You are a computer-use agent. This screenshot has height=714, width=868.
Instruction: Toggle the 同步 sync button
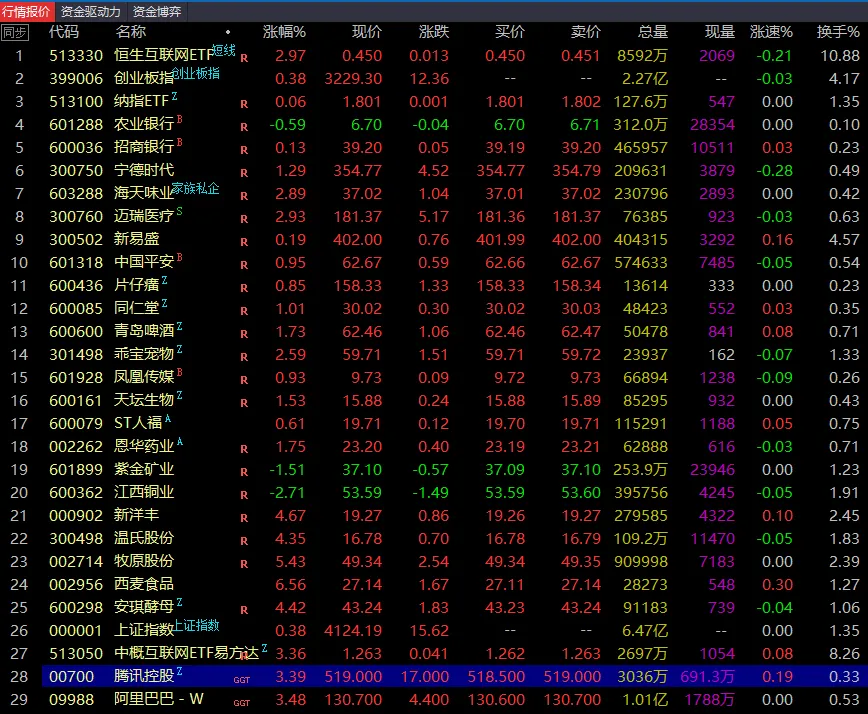(15, 33)
